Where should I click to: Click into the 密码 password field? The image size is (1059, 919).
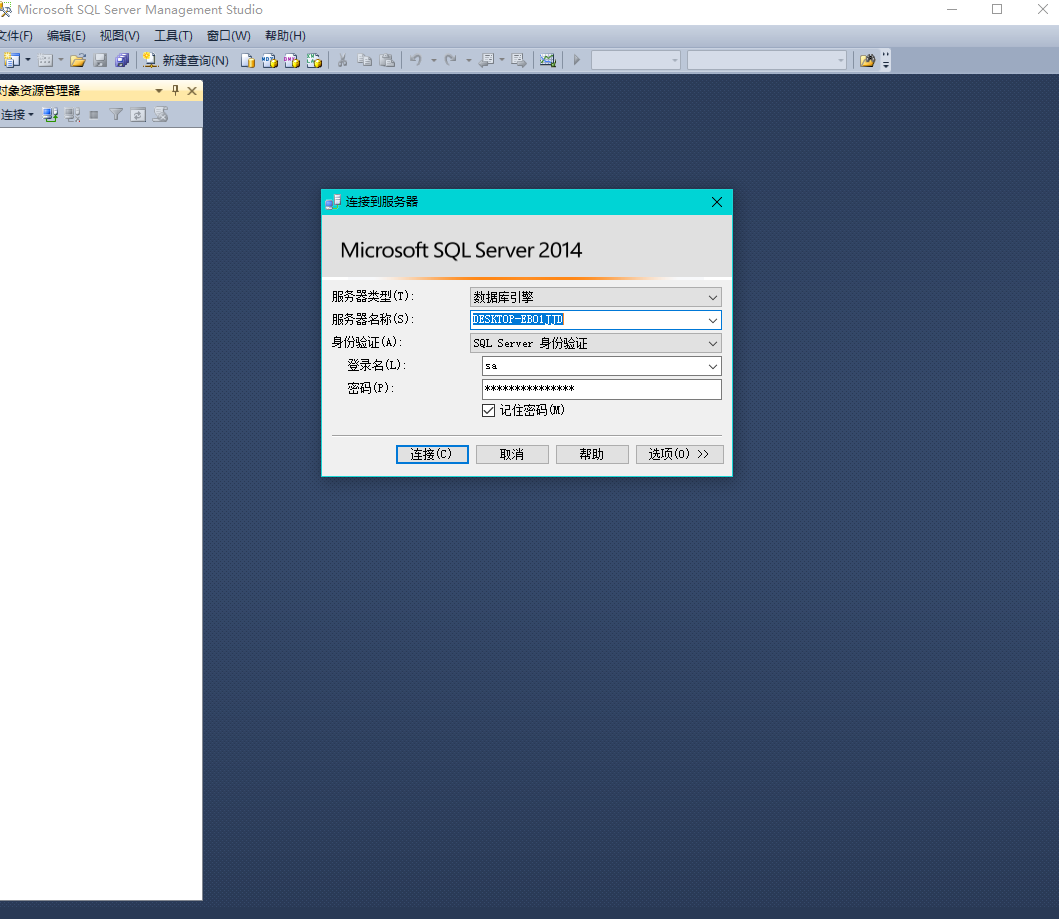(602, 389)
